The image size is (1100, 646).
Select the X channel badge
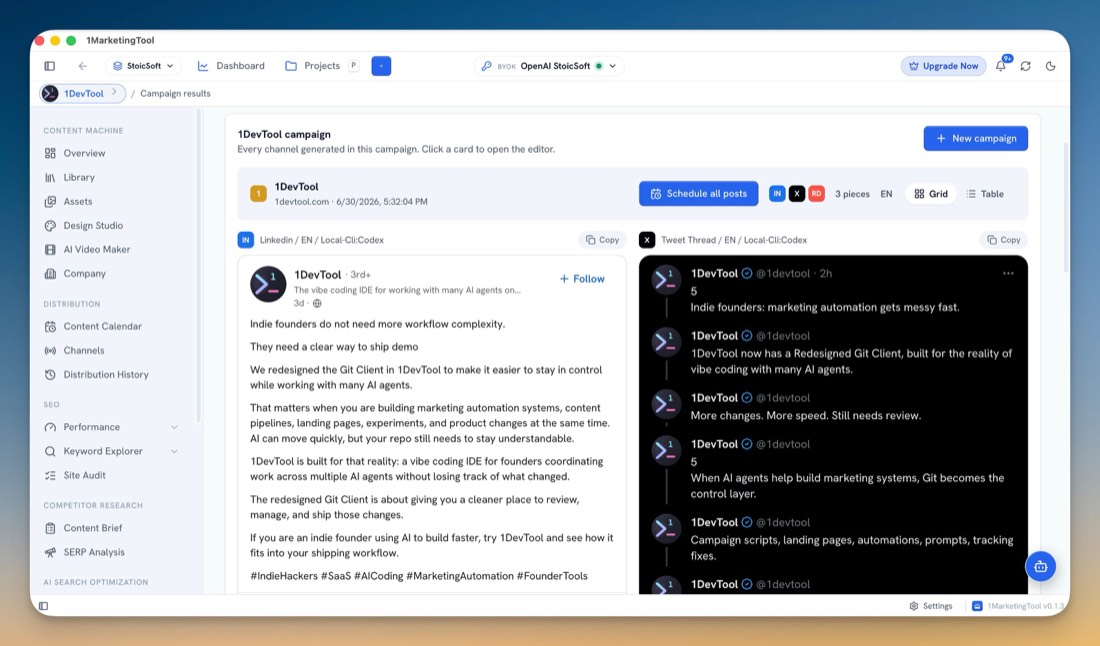(x=796, y=194)
